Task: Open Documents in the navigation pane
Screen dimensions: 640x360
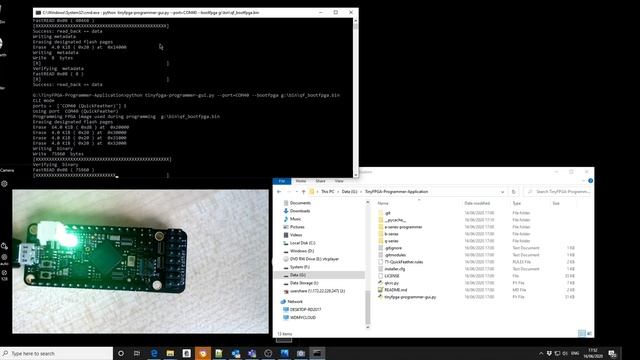Action: point(300,203)
